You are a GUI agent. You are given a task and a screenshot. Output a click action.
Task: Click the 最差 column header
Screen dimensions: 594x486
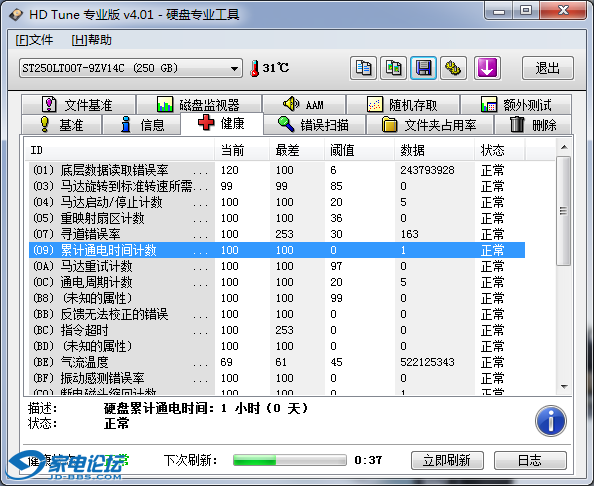(x=297, y=150)
